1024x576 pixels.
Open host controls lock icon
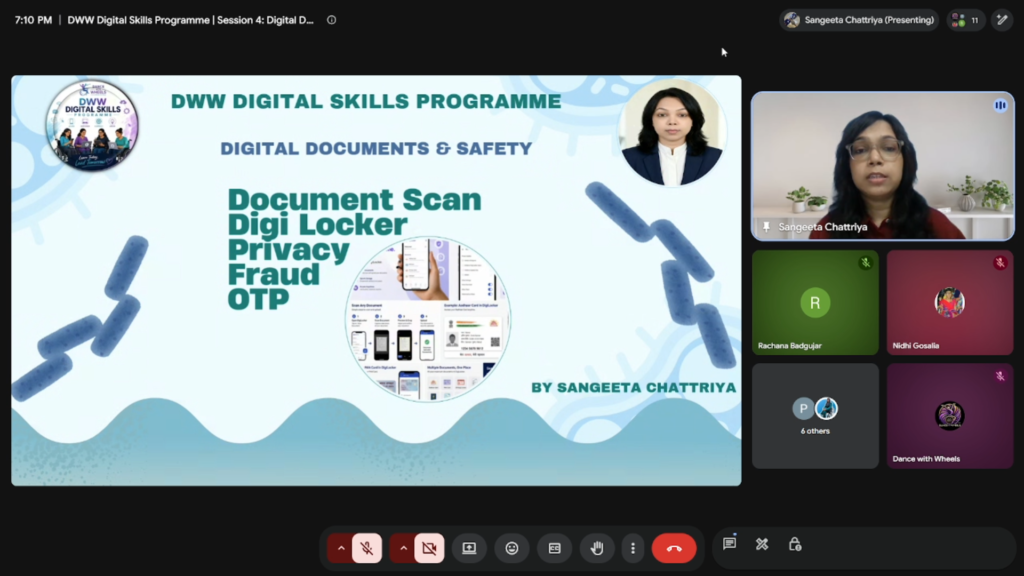[x=795, y=544]
